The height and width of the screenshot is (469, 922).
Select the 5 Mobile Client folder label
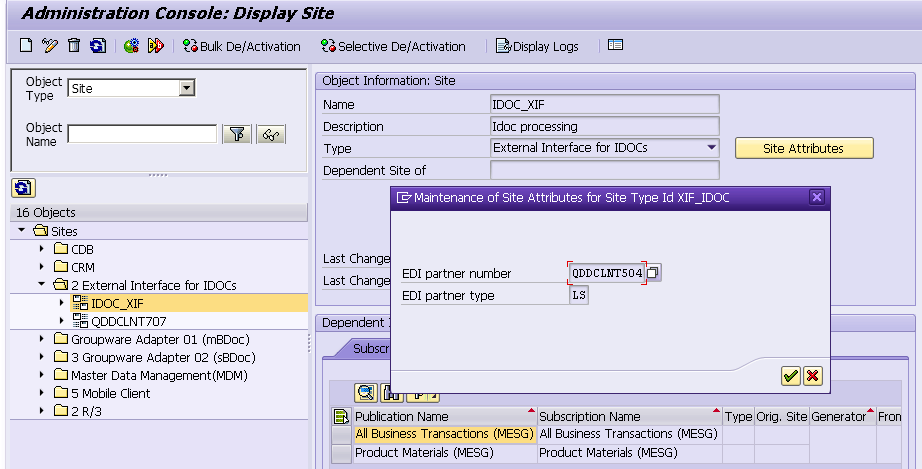click(111, 393)
